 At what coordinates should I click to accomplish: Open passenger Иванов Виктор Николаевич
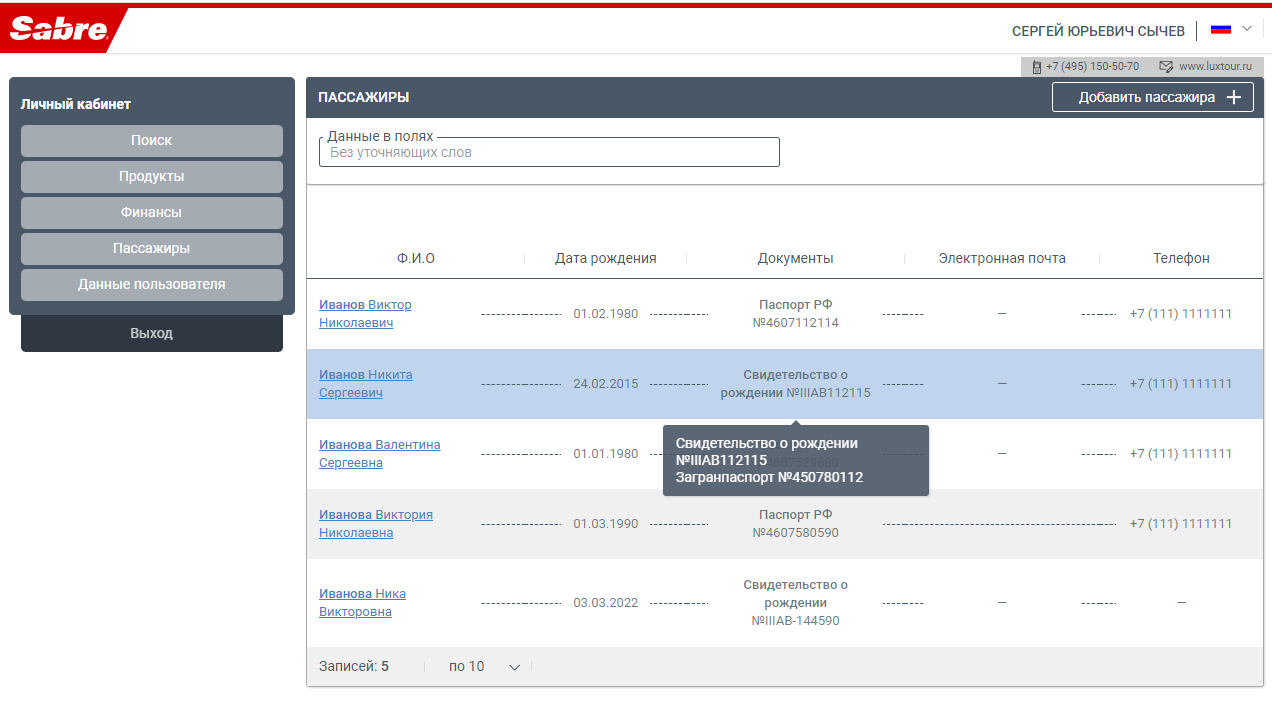pos(365,314)
